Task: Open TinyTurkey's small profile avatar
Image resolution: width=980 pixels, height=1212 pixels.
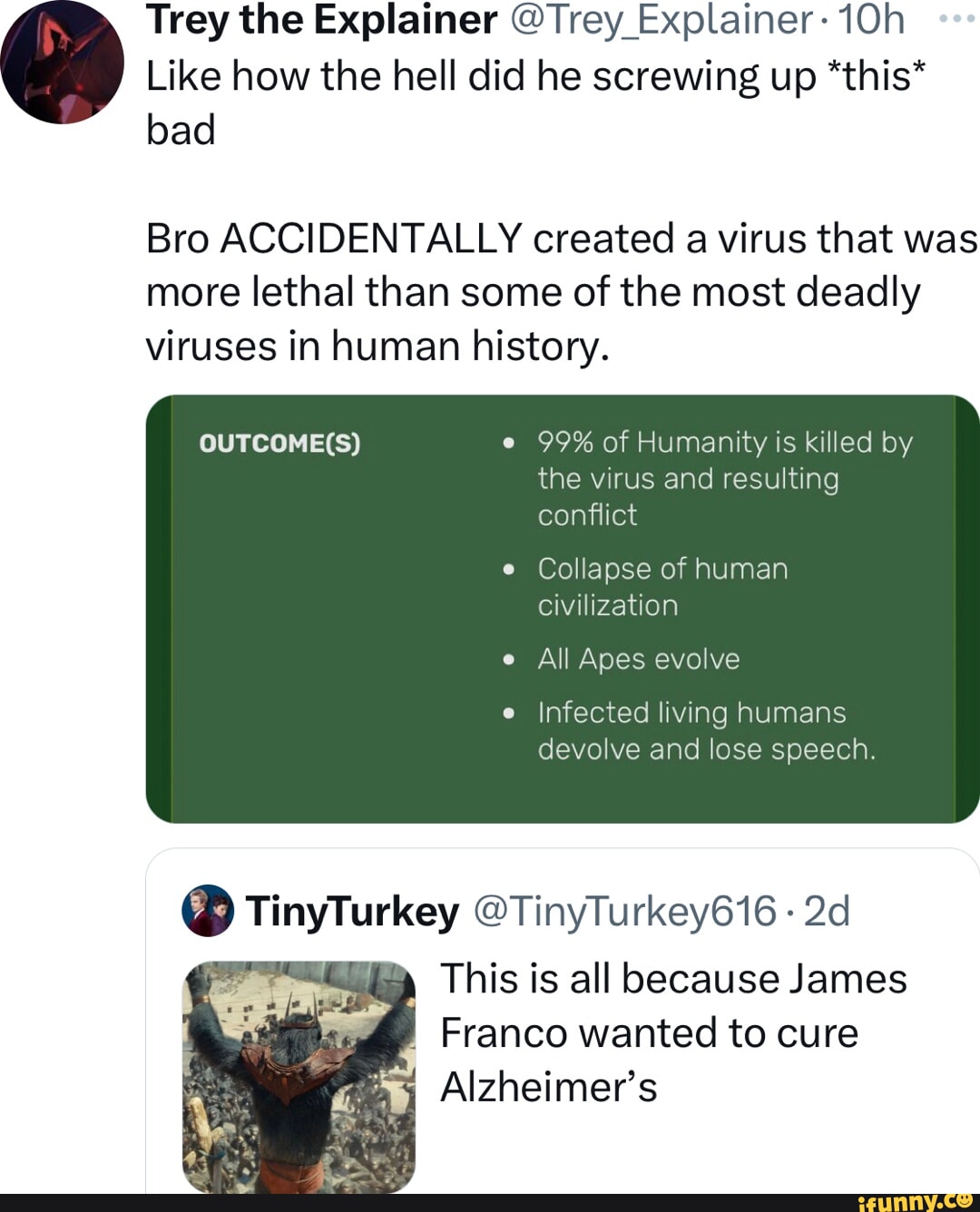Action: pyautogui.click(x=208, y=910)
